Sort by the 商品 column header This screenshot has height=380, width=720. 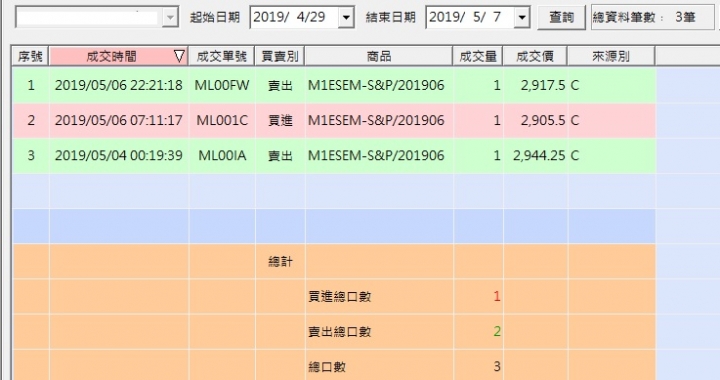(379, 56)
